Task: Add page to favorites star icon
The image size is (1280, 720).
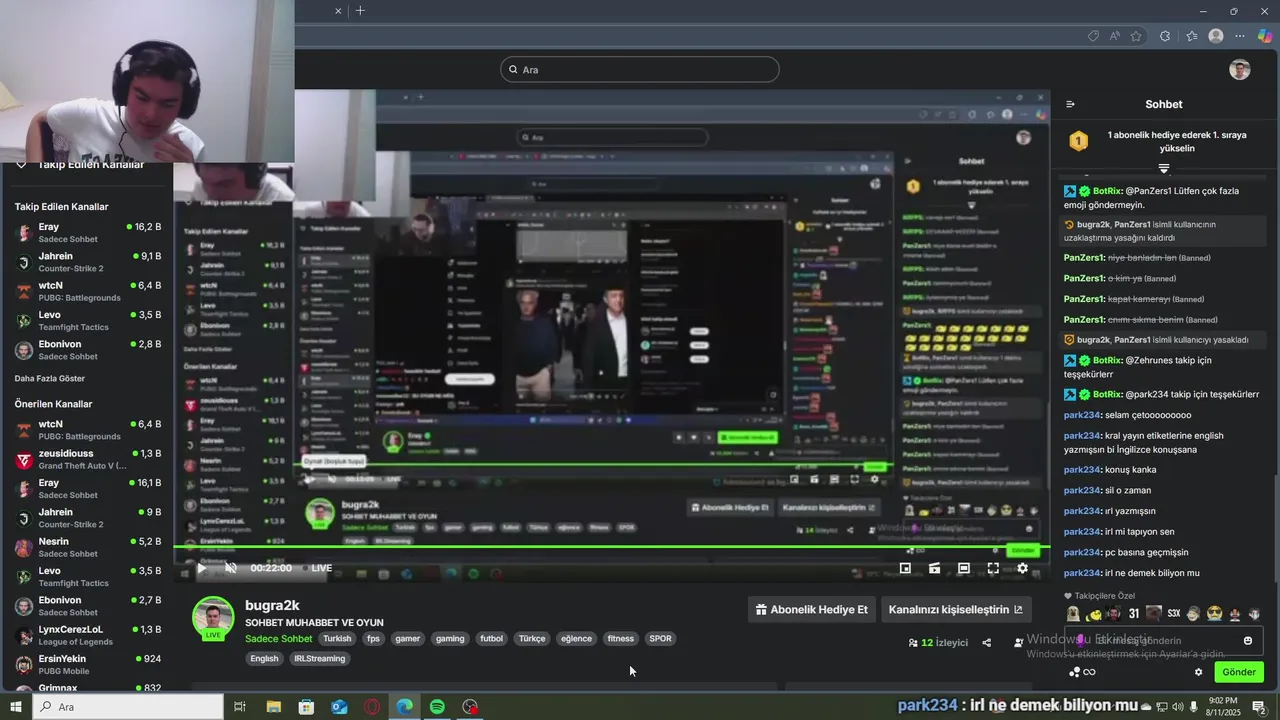Action: tap(1136, 36)
